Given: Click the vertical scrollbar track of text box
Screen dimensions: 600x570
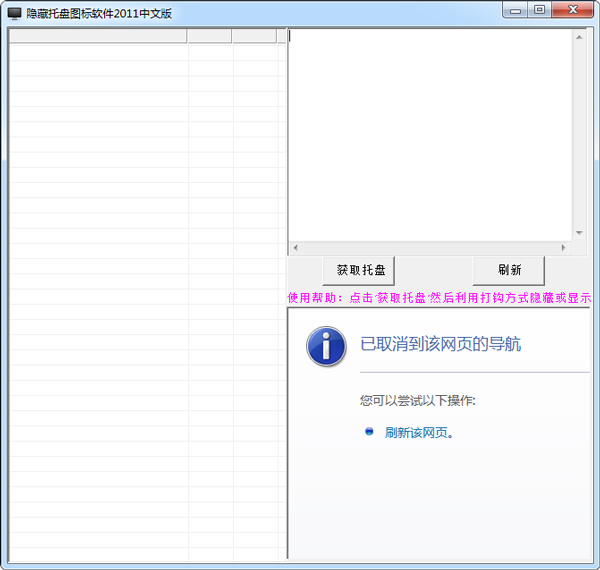Looking at the screenshot, I should [x=579, y=135].
